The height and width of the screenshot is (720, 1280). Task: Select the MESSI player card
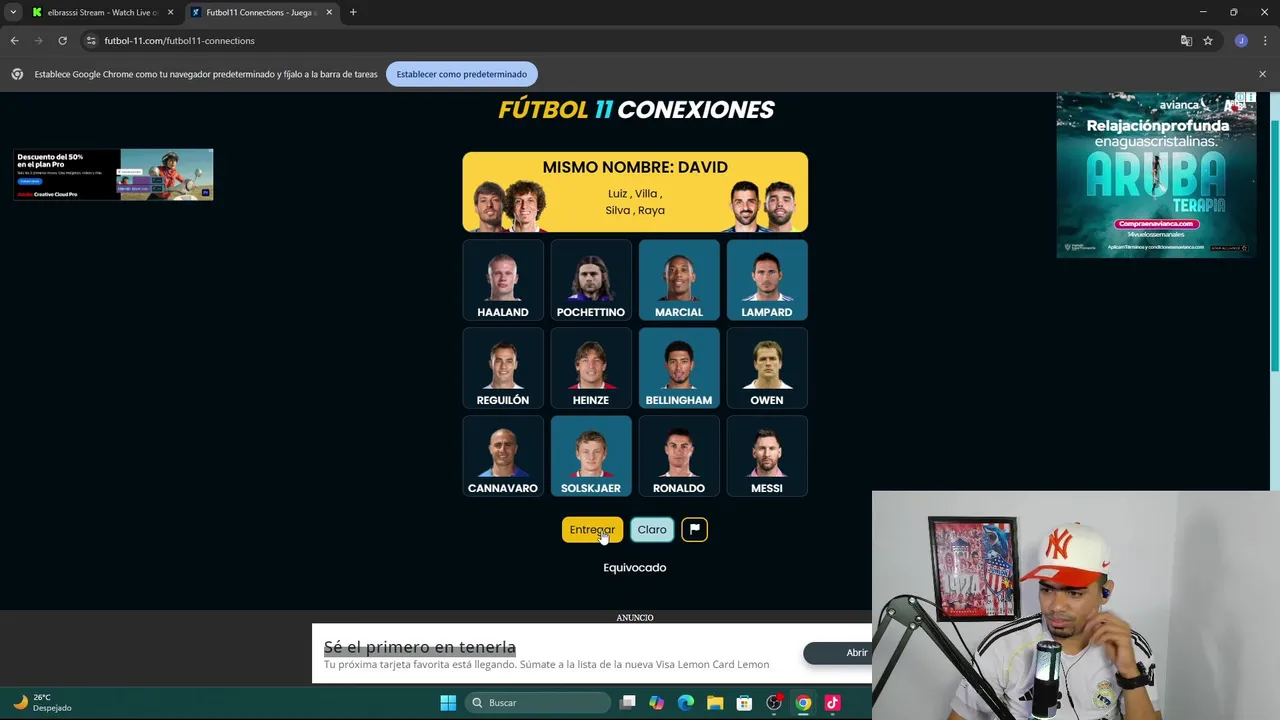pyautogui.click(x=766, y=456)
